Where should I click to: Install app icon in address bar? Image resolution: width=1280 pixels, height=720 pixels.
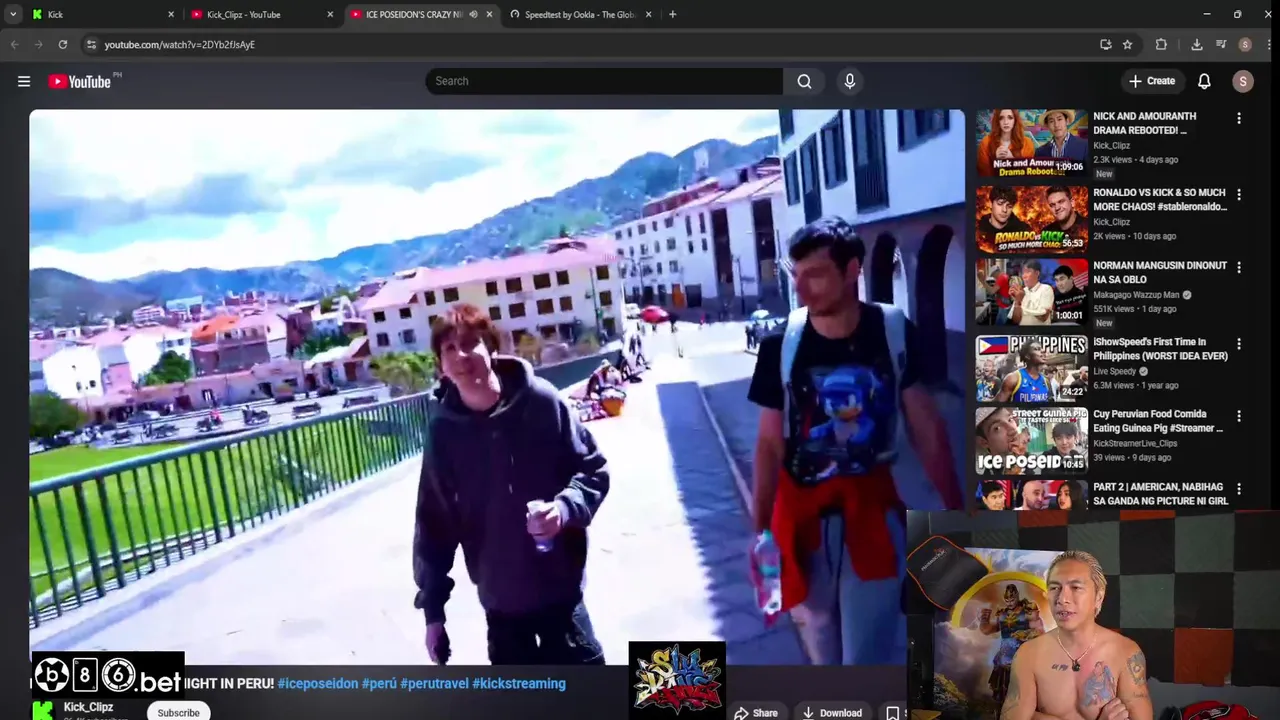(x=1105, y=44)
